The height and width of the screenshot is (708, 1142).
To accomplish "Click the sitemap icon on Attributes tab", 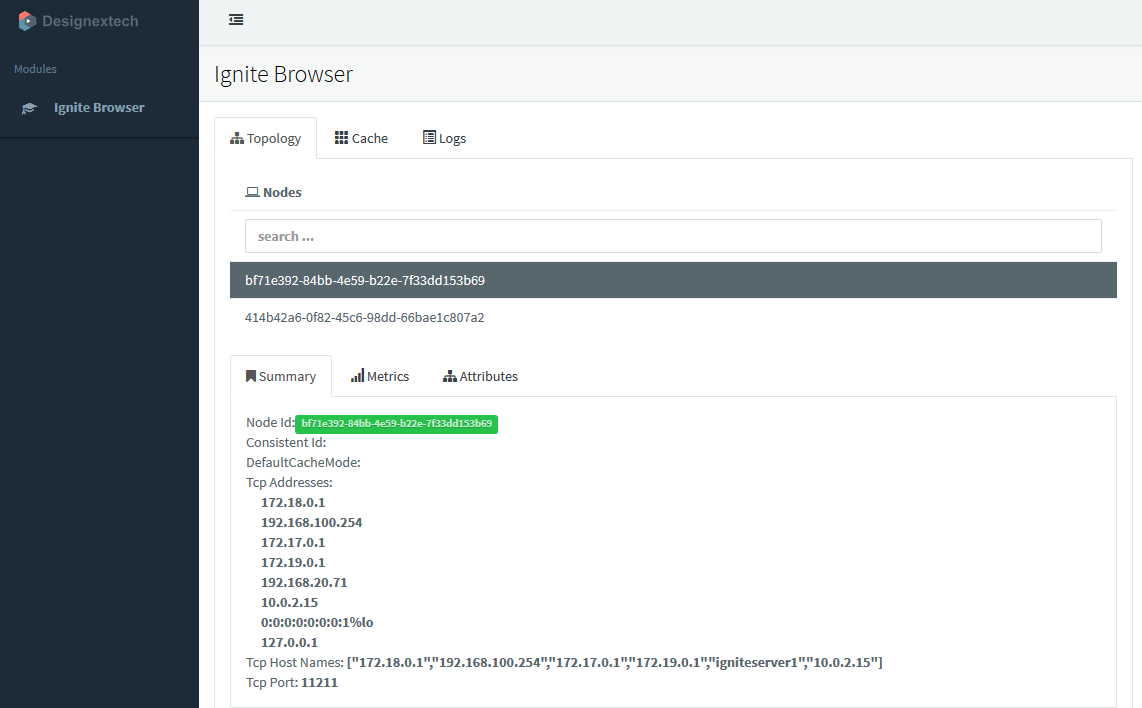I will tap(450, 377).
